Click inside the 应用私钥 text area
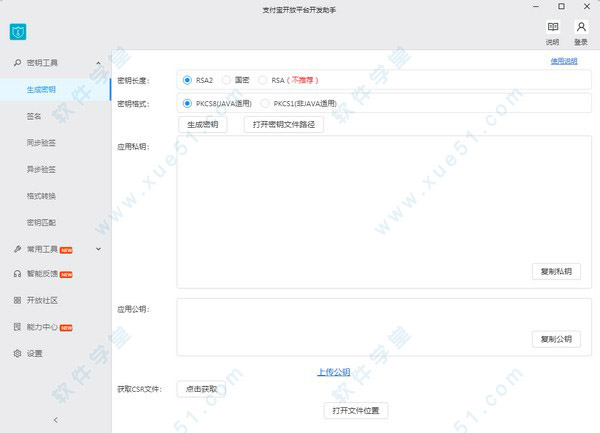This screenshot has height=433, width=600. coord(384,212)
